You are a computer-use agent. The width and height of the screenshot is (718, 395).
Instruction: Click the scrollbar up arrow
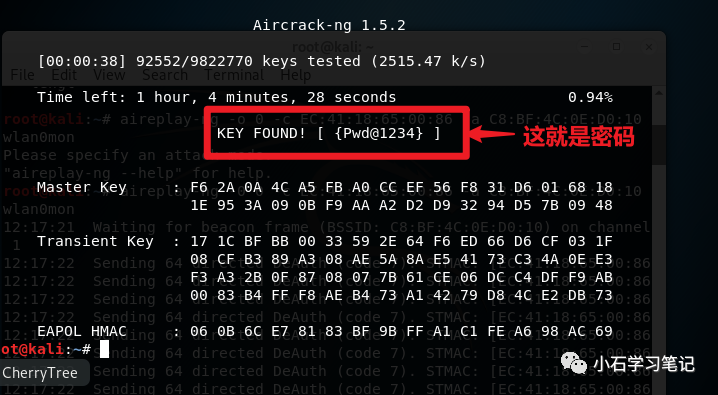pyautogui.click(x=659, y=93)
